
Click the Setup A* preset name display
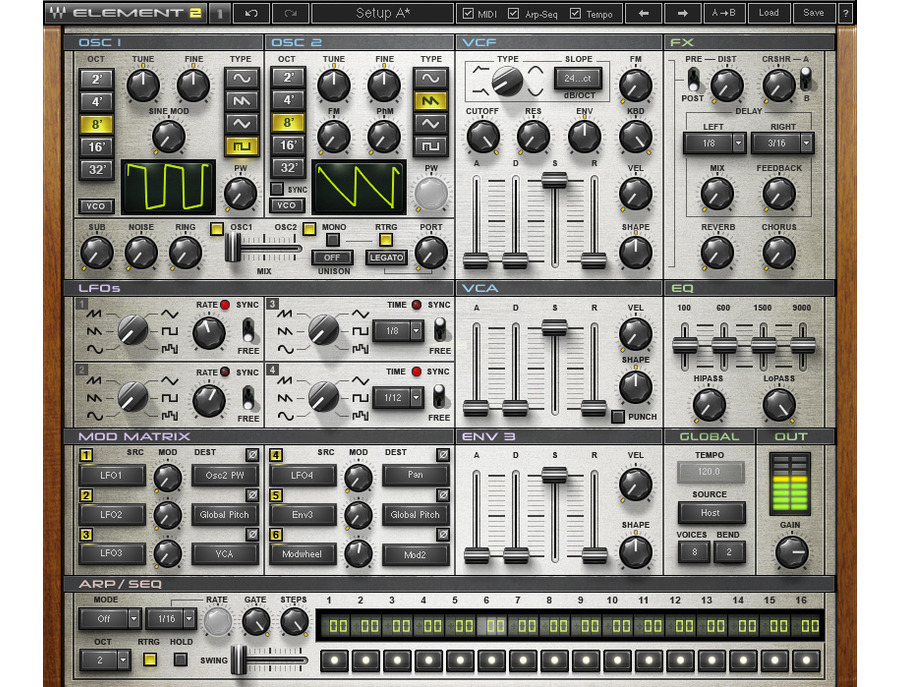tap(387, 14)
